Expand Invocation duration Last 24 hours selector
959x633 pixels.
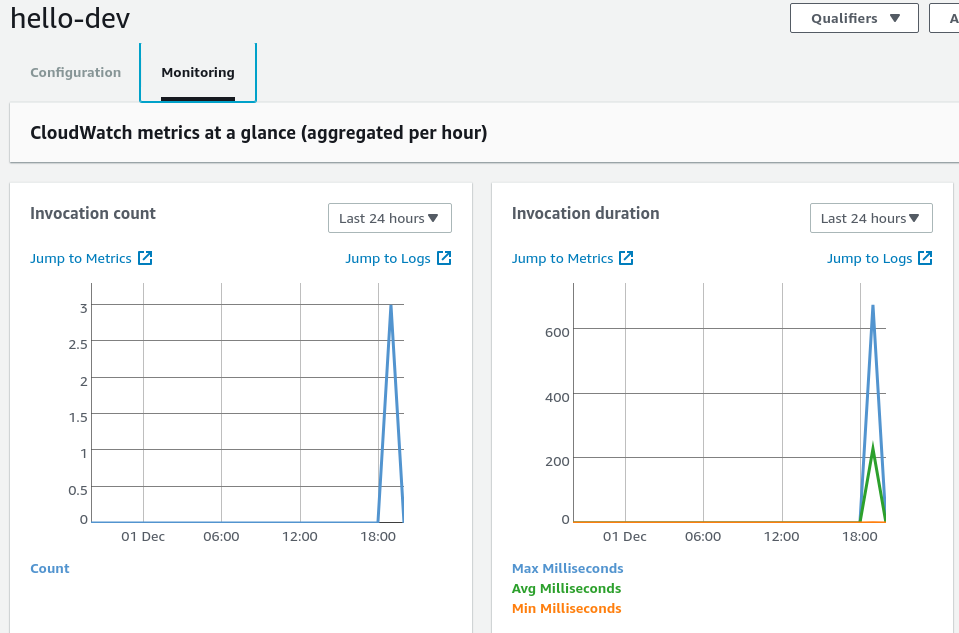click(x=871, y=218)
